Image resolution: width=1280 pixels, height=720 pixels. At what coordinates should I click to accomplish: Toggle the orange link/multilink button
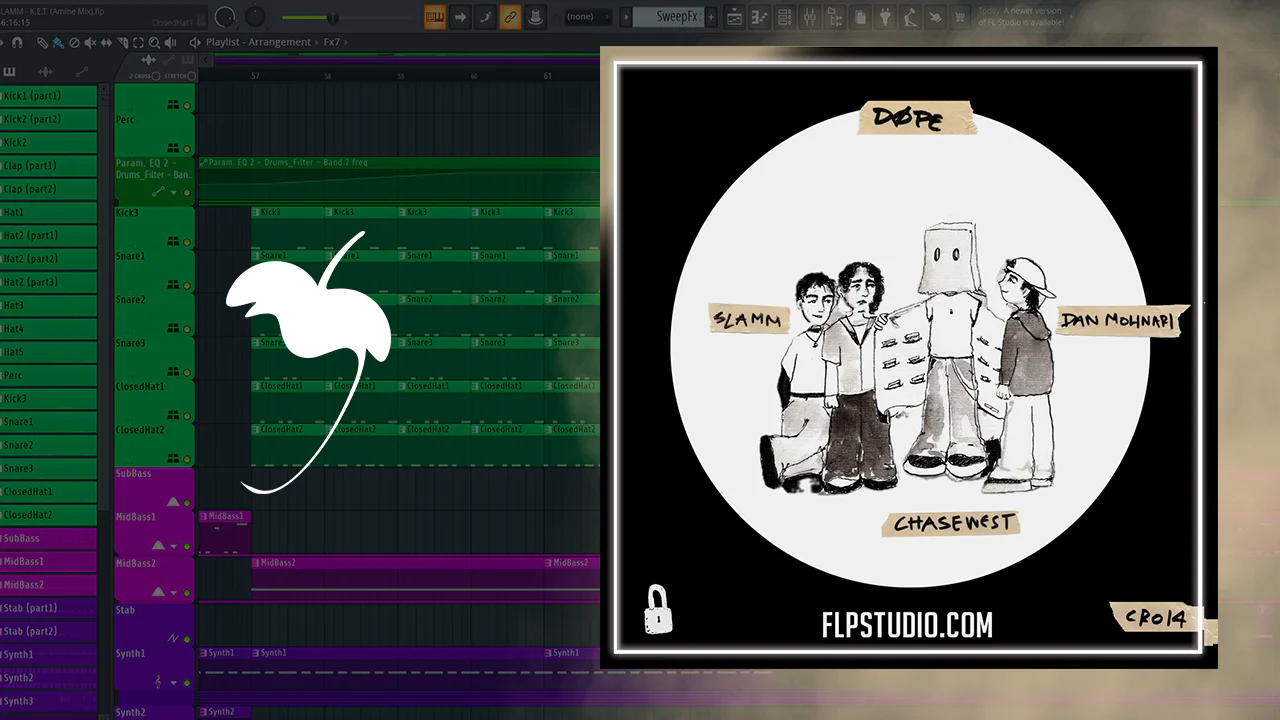510,16
